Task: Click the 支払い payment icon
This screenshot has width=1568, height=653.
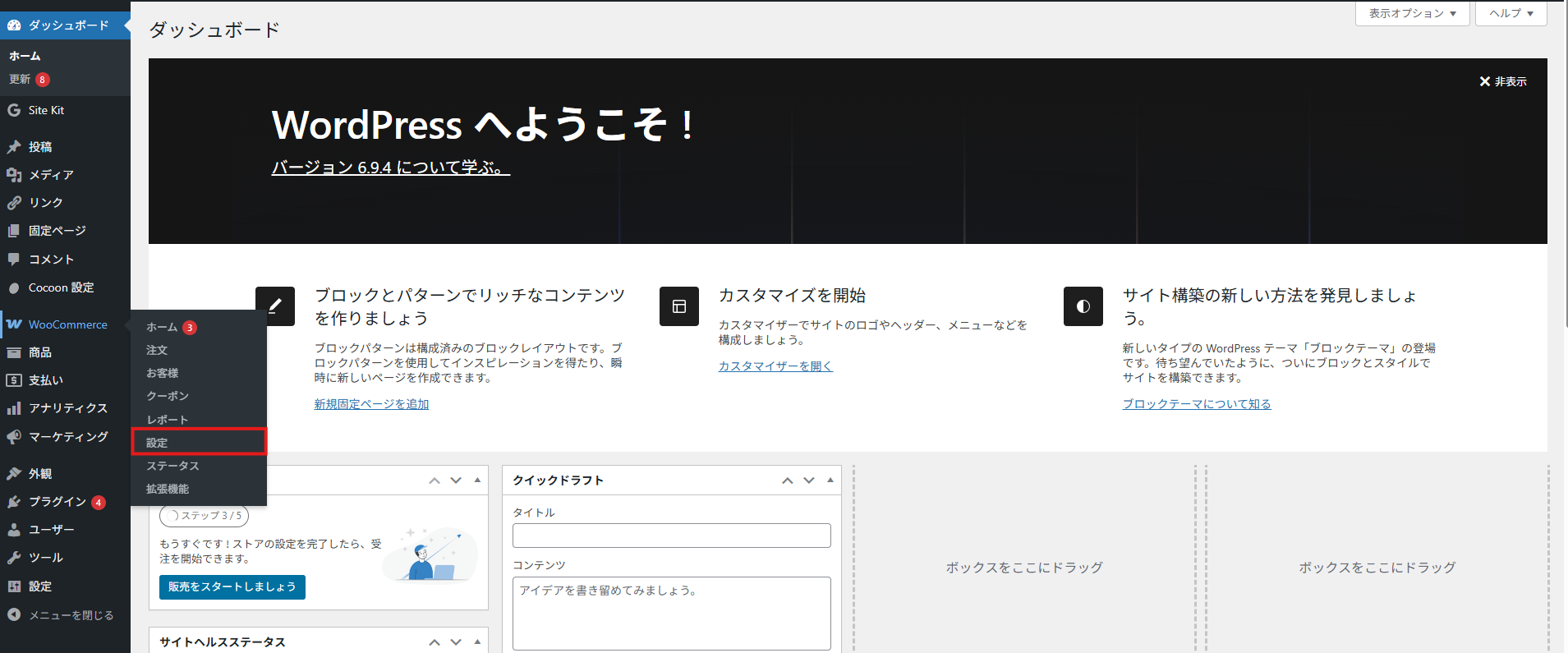Action: (x=14, y=380)
